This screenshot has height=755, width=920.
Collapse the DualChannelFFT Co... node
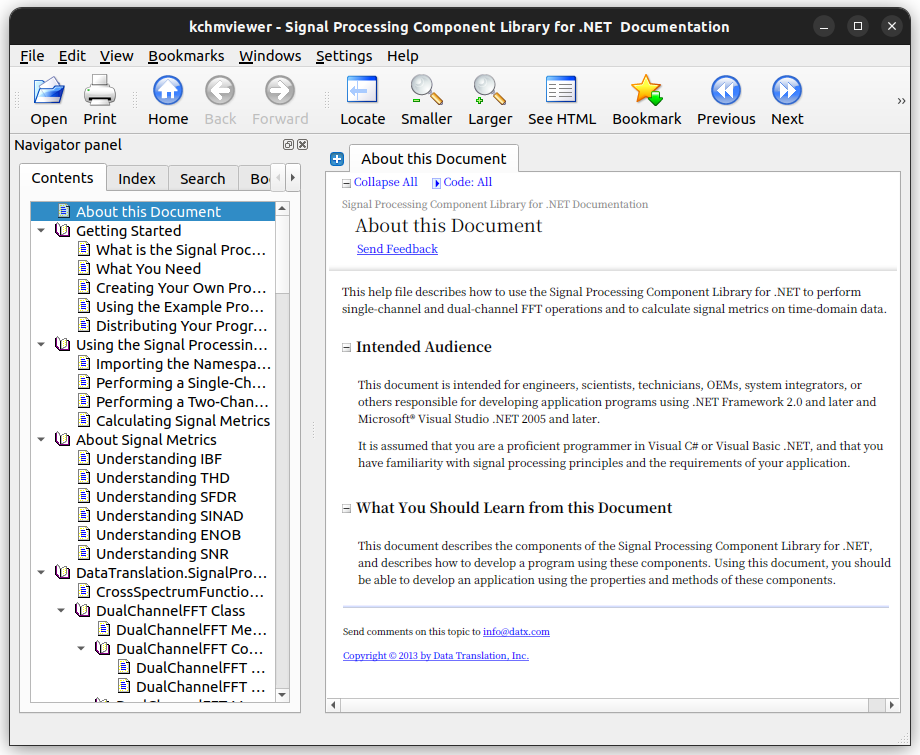click(81, 649)
